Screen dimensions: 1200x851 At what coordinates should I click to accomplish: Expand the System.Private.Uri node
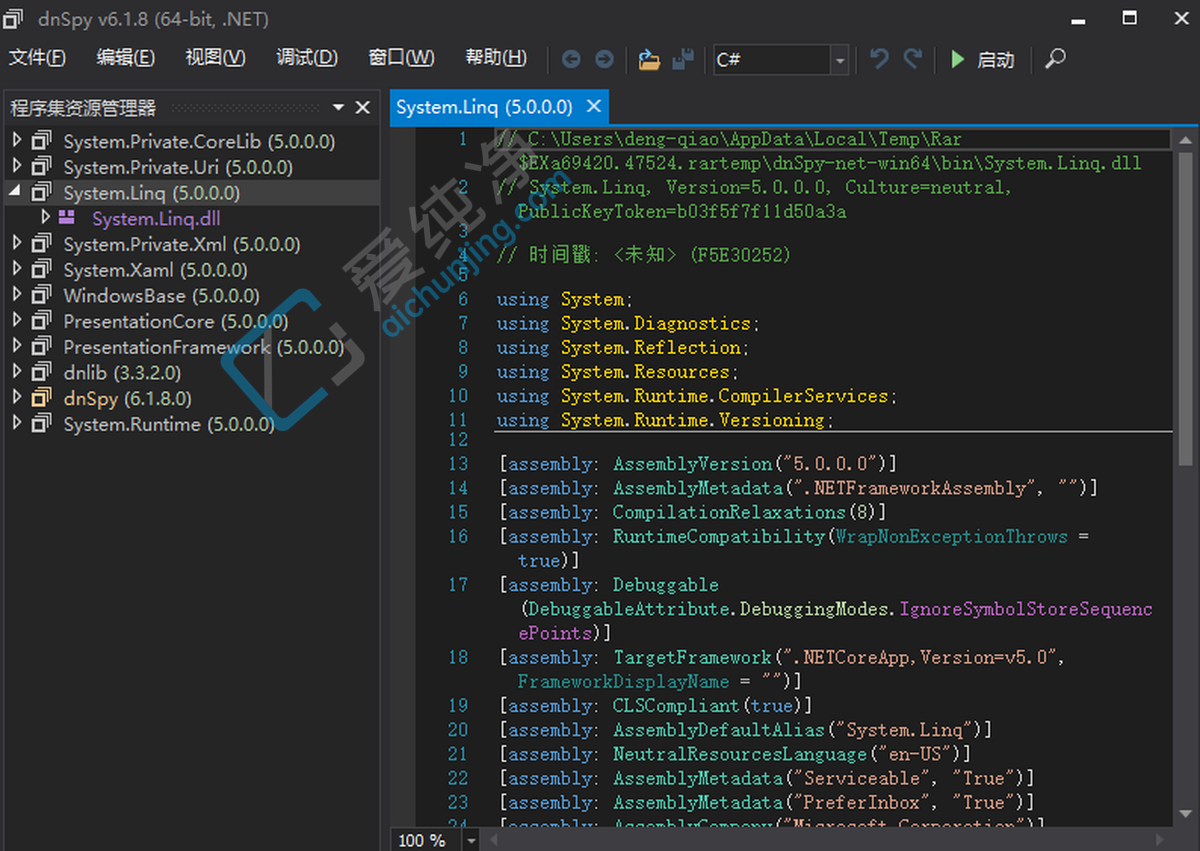point(16,167)
